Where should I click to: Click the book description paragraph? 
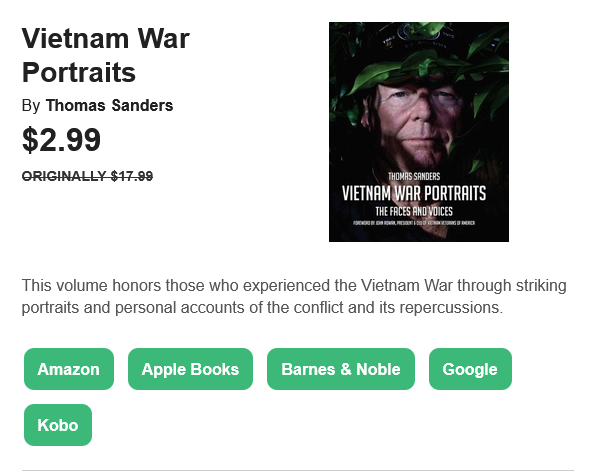pos(294,296)
